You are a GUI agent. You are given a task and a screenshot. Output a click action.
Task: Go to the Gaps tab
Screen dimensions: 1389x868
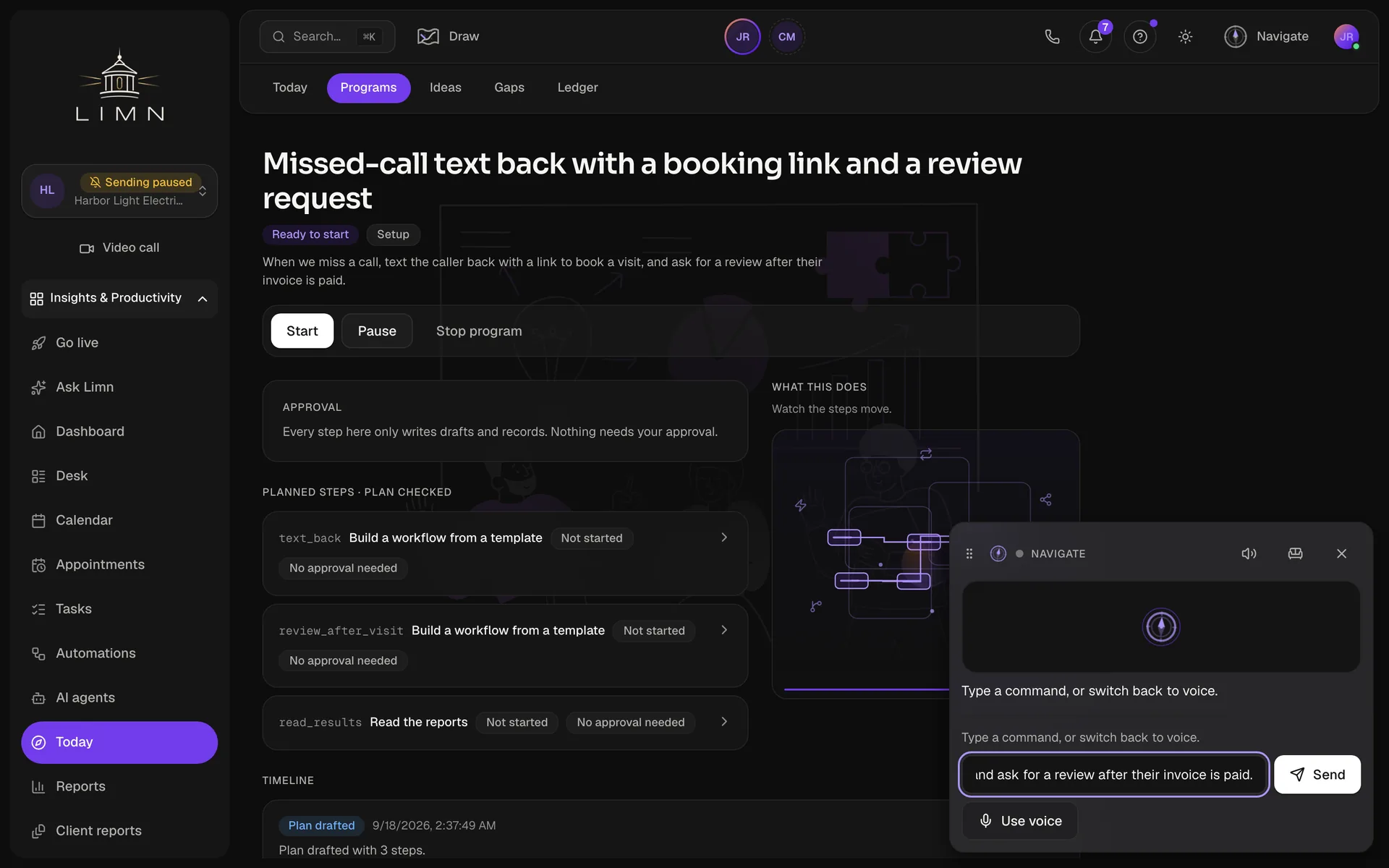tap(509, 88)
